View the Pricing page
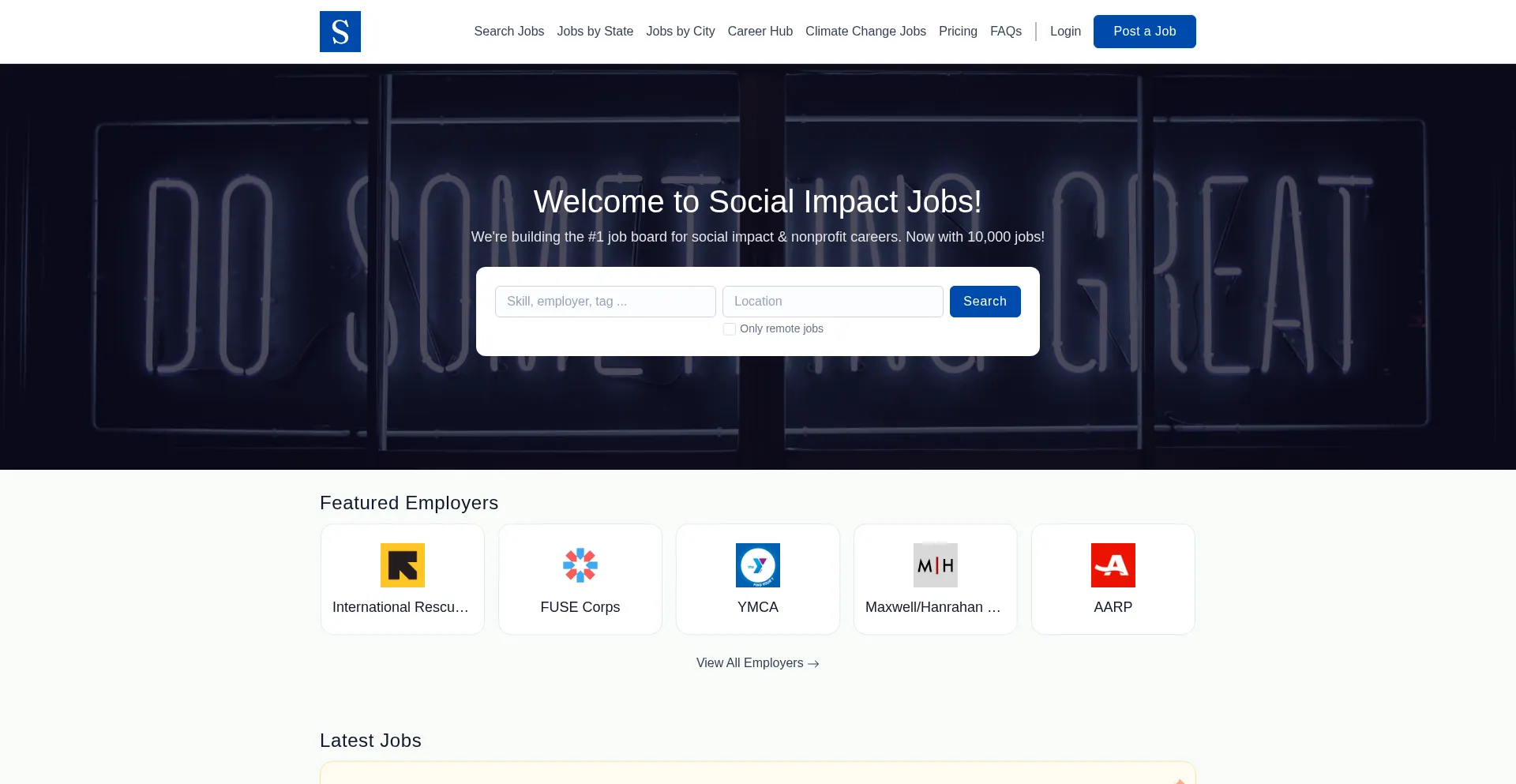 959,32
